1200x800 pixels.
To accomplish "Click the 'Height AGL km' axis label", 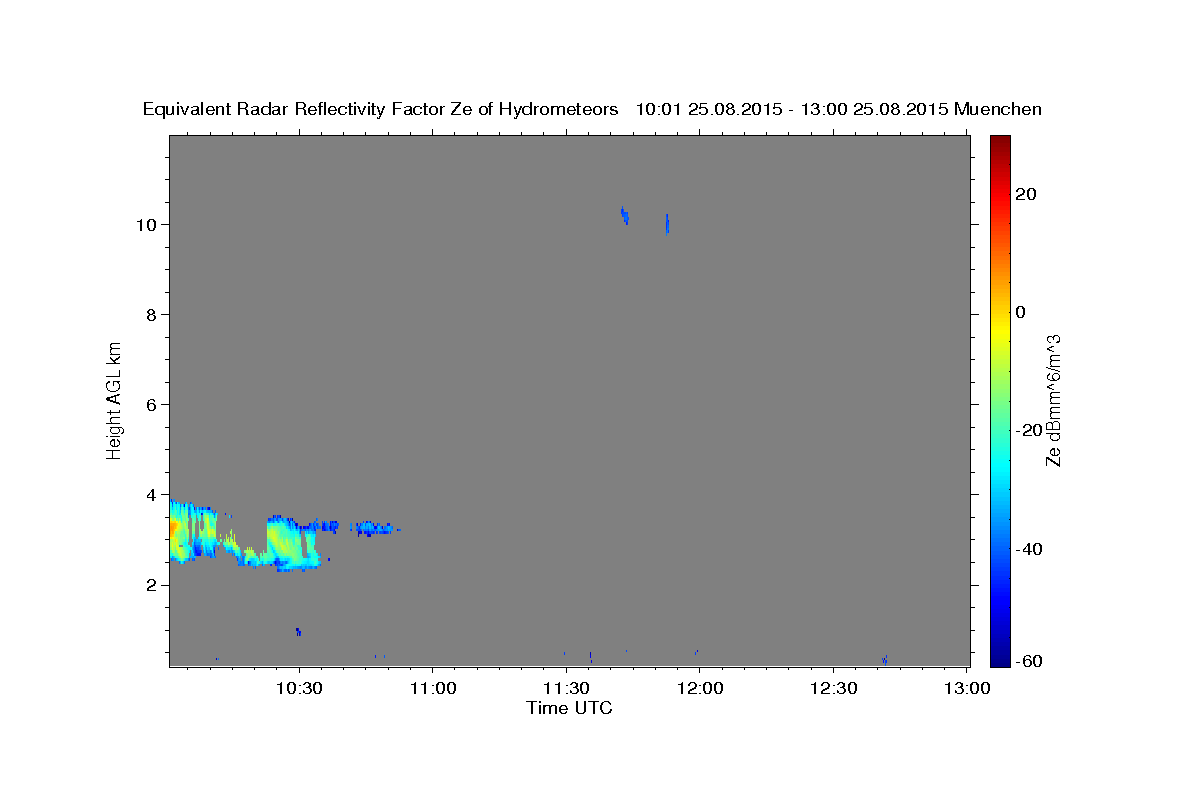I will pyautogui.click(x=114, y=399).
